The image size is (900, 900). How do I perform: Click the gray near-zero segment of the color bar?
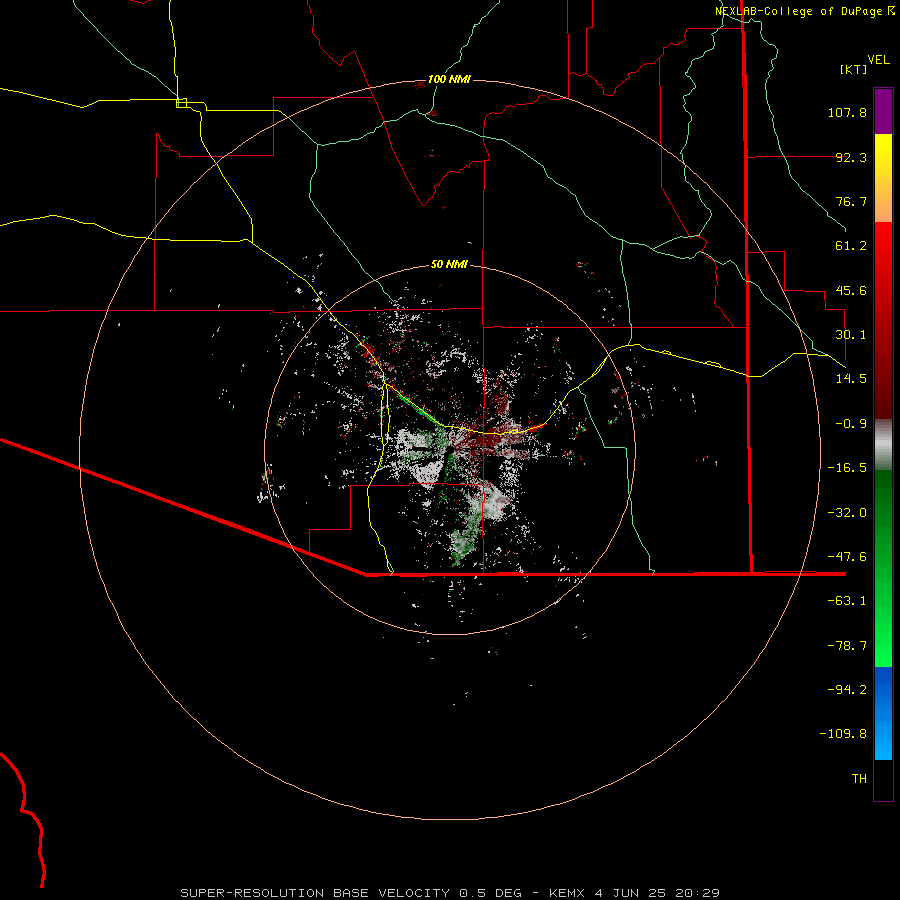883,443
